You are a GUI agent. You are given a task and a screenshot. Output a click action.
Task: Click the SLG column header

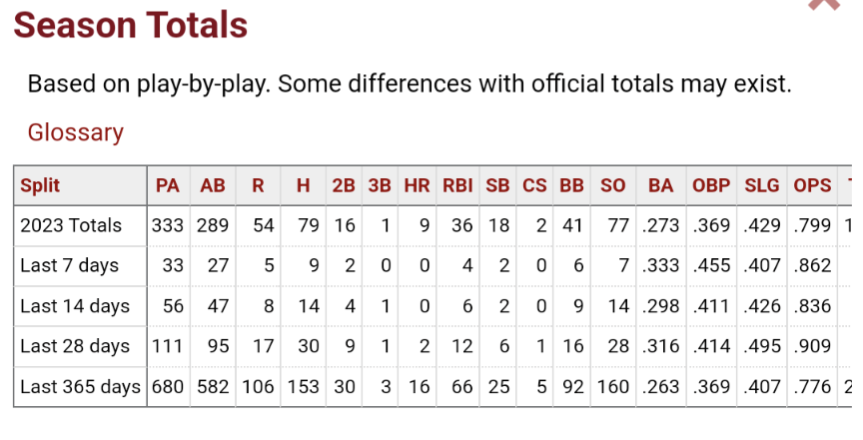click(762, 185)
